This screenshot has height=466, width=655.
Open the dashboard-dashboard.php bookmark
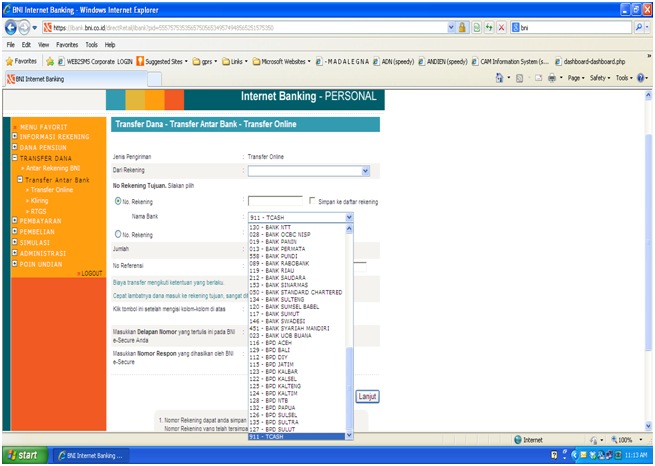click(590, 62)
